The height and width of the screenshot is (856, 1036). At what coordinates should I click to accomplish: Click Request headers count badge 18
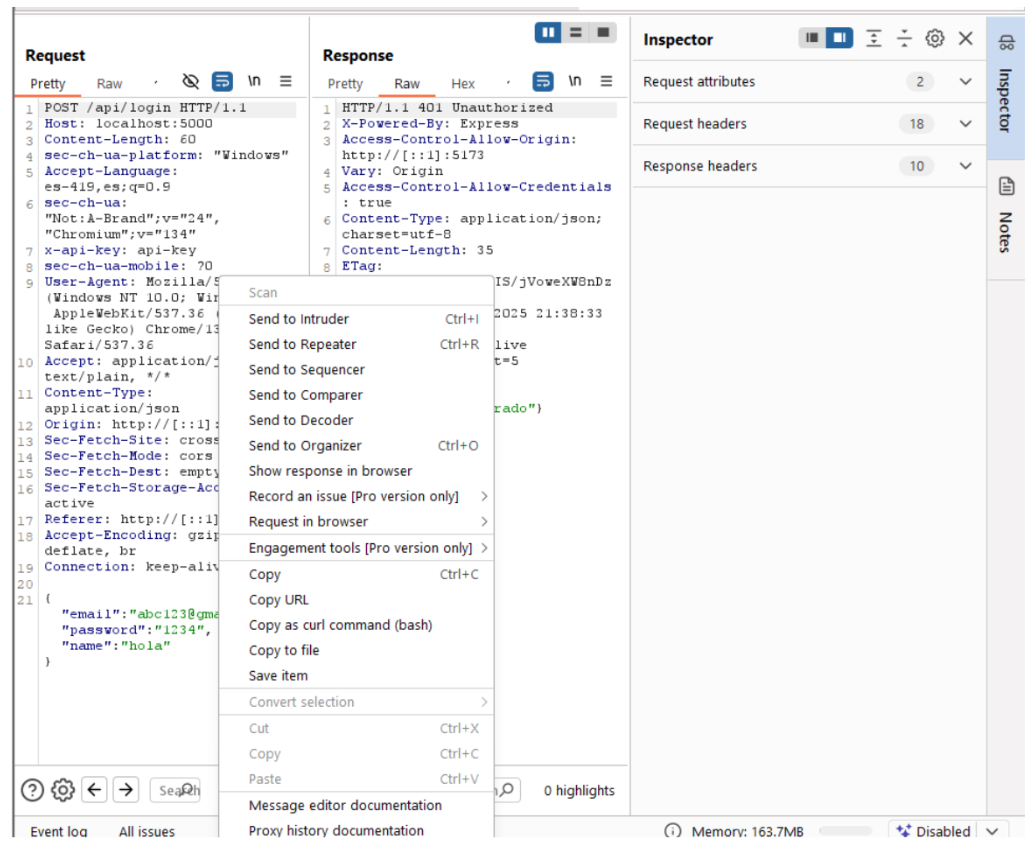pyautogui.click(x=916, y=124)
